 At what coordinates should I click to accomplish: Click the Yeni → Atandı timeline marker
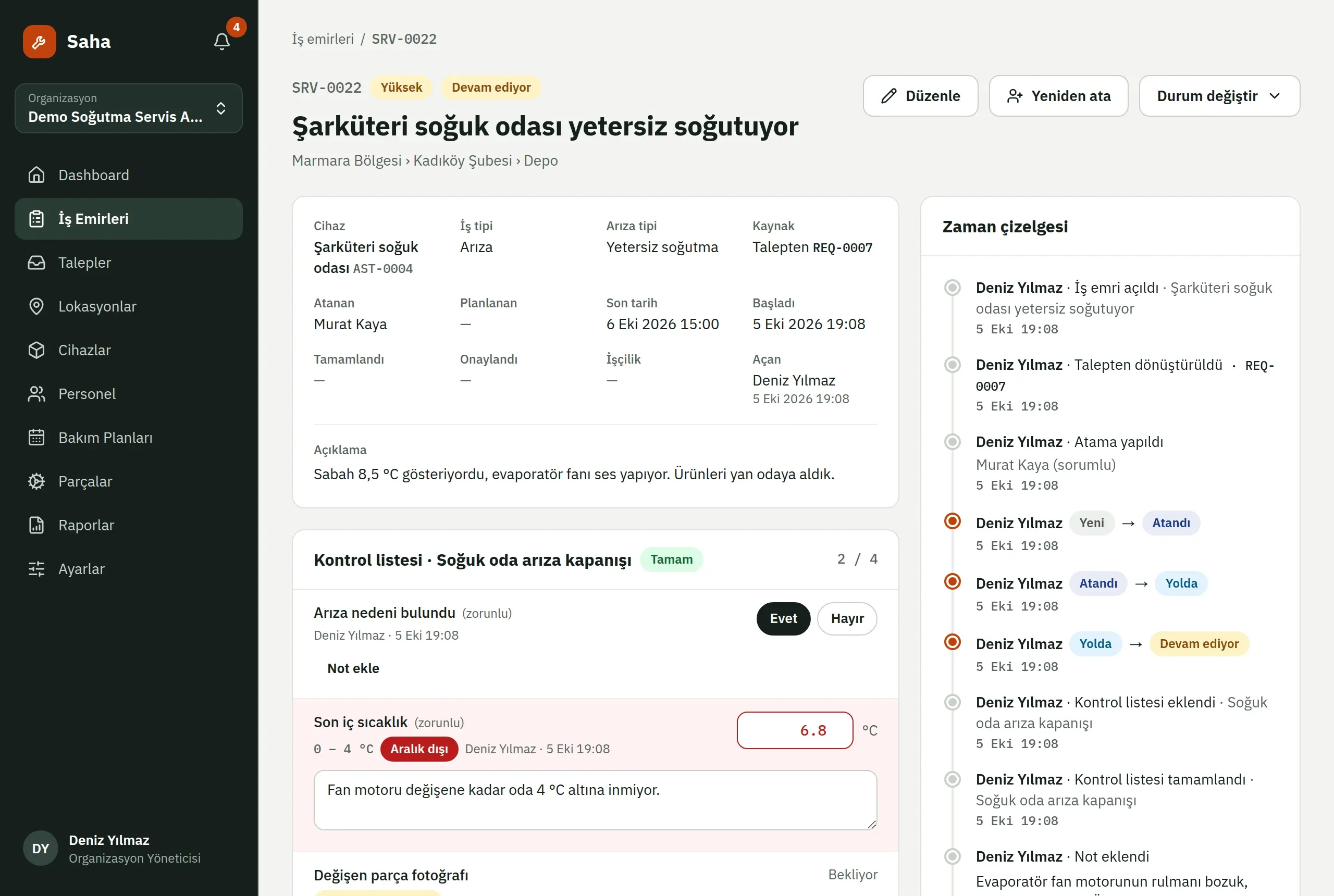[952, 521]
